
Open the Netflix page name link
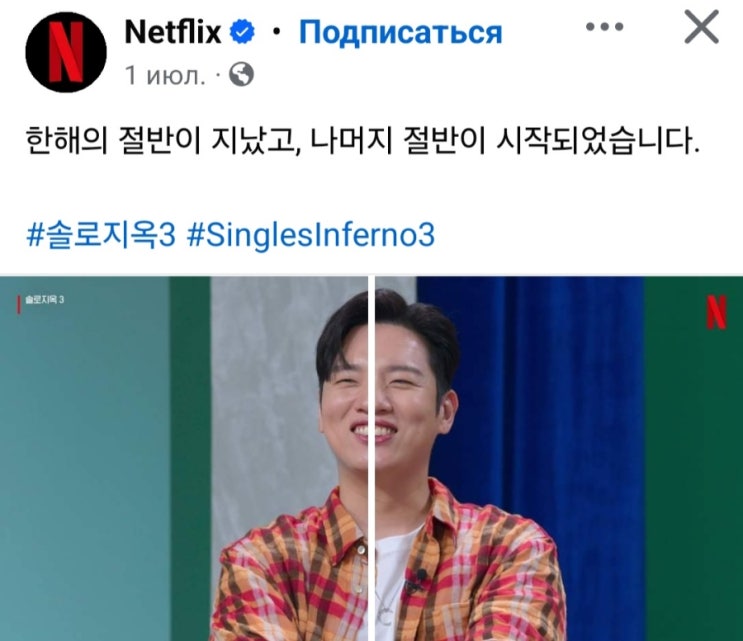(173, 32)
